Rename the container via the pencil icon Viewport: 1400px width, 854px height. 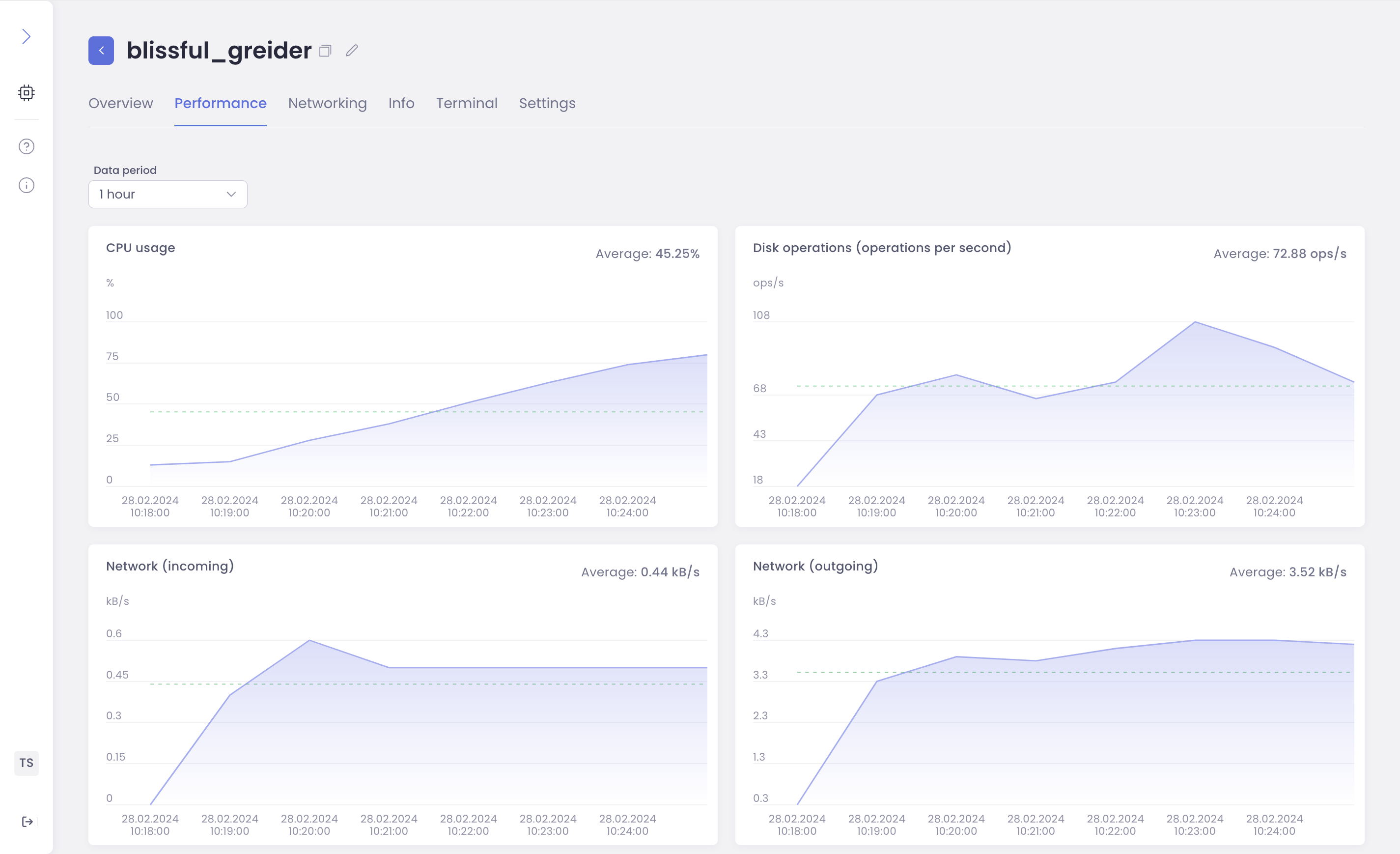tap(351, 51)
